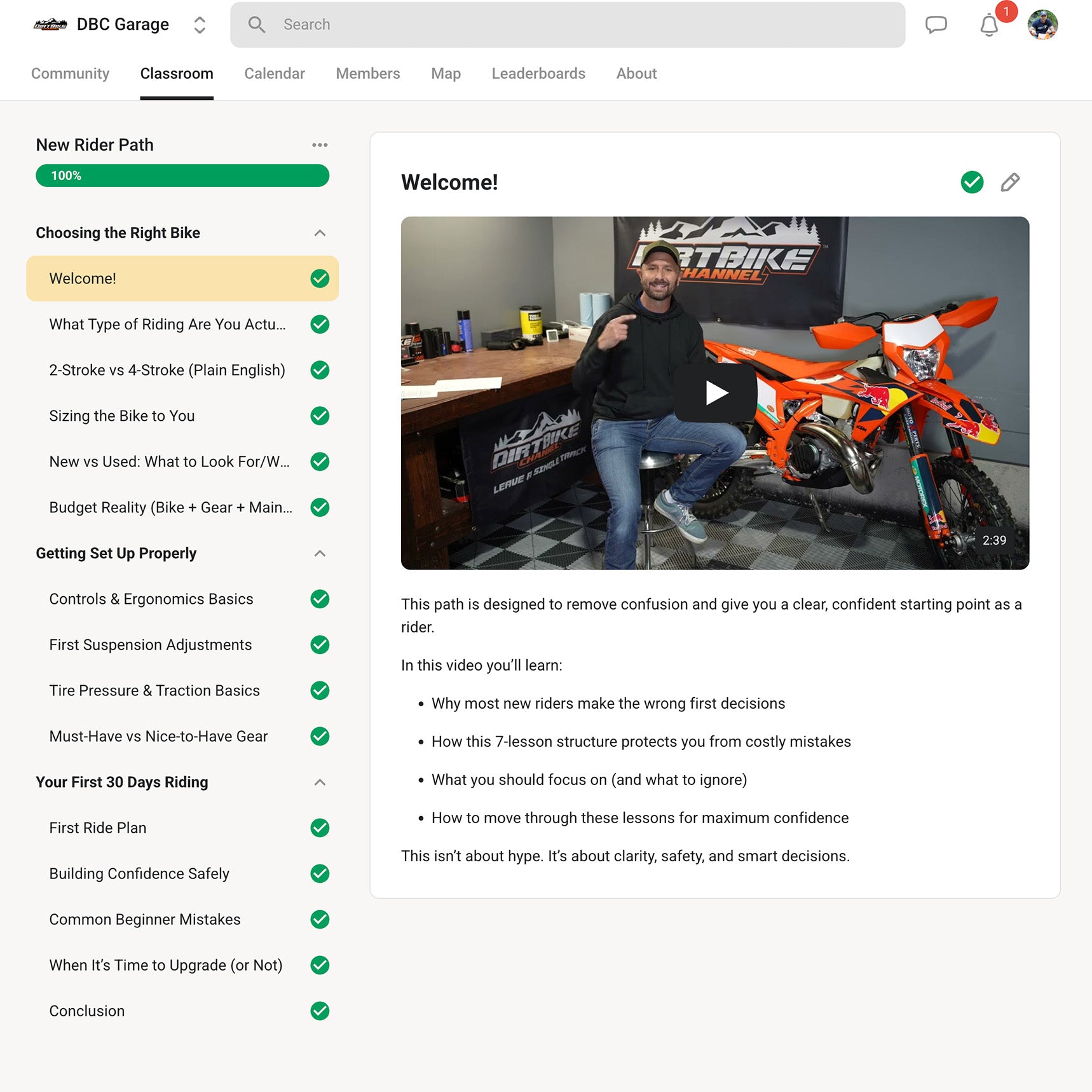Open the DBC Garage community switcher
The width and height of the screenshot is (1092, 1092).
tap(200, 25)
